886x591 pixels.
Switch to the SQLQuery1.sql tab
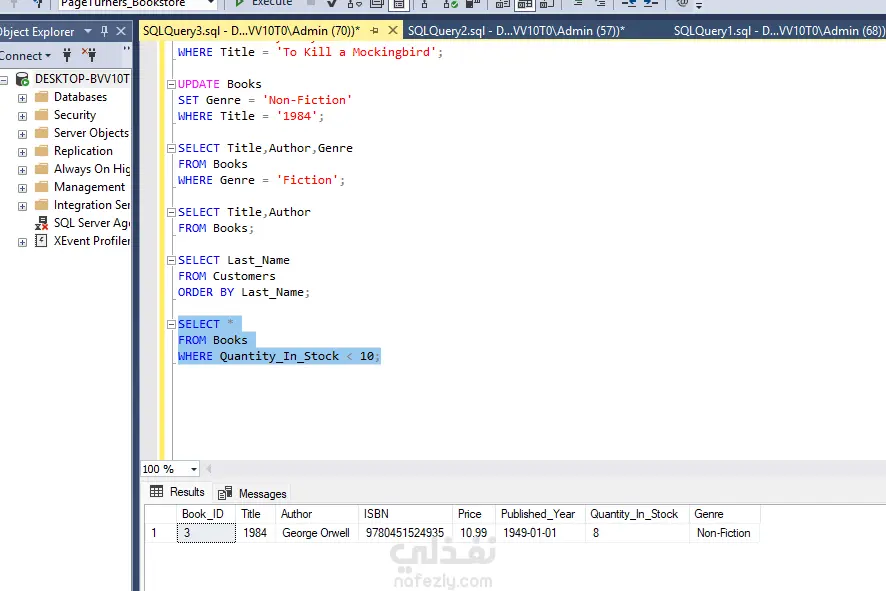point(779,31)
